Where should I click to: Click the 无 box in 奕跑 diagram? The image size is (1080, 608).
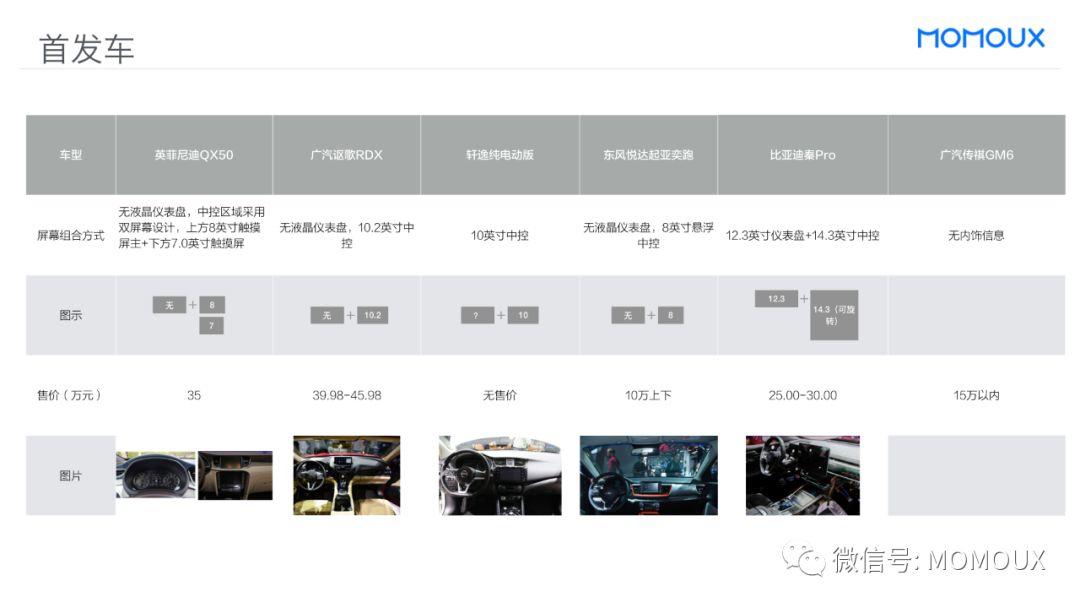(x=627, y=315)
